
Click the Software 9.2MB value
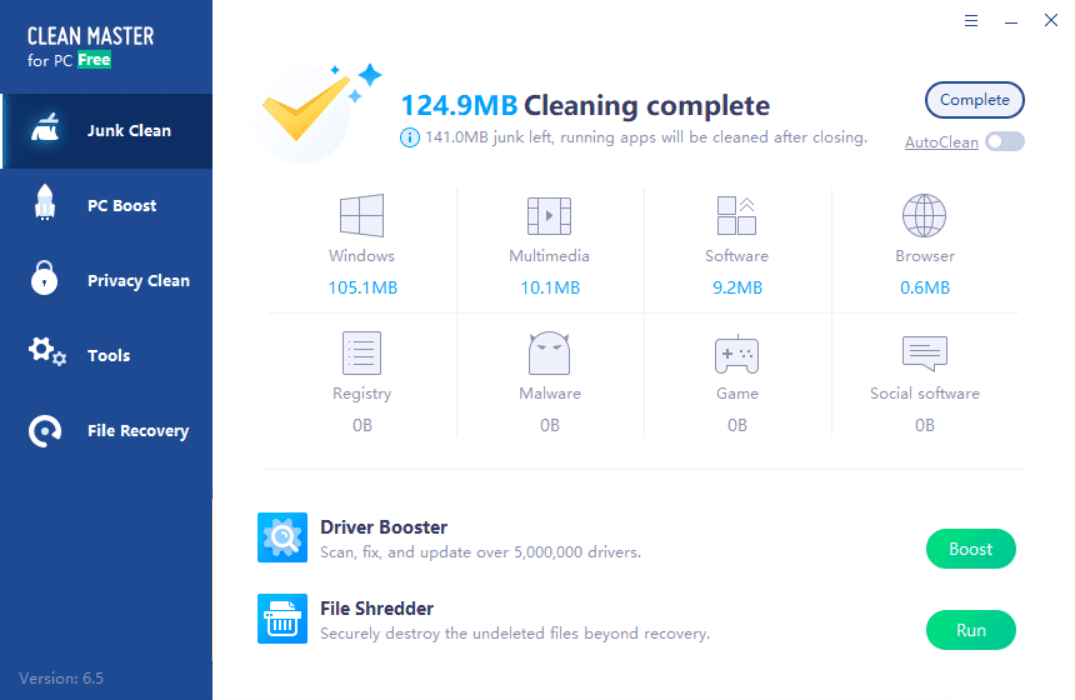[737, 288]
